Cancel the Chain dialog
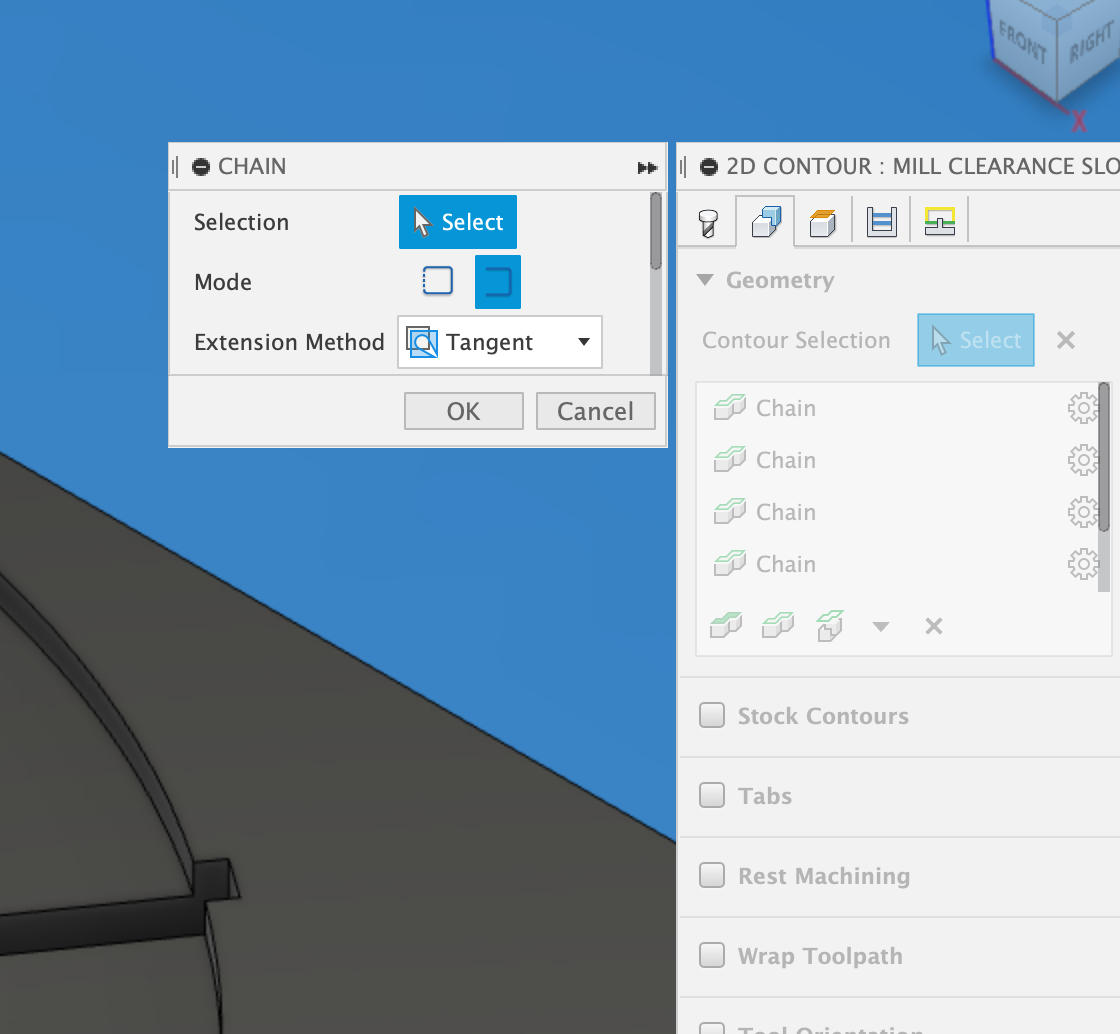This screenshot has height=1034, width=1120. (595, 410)
